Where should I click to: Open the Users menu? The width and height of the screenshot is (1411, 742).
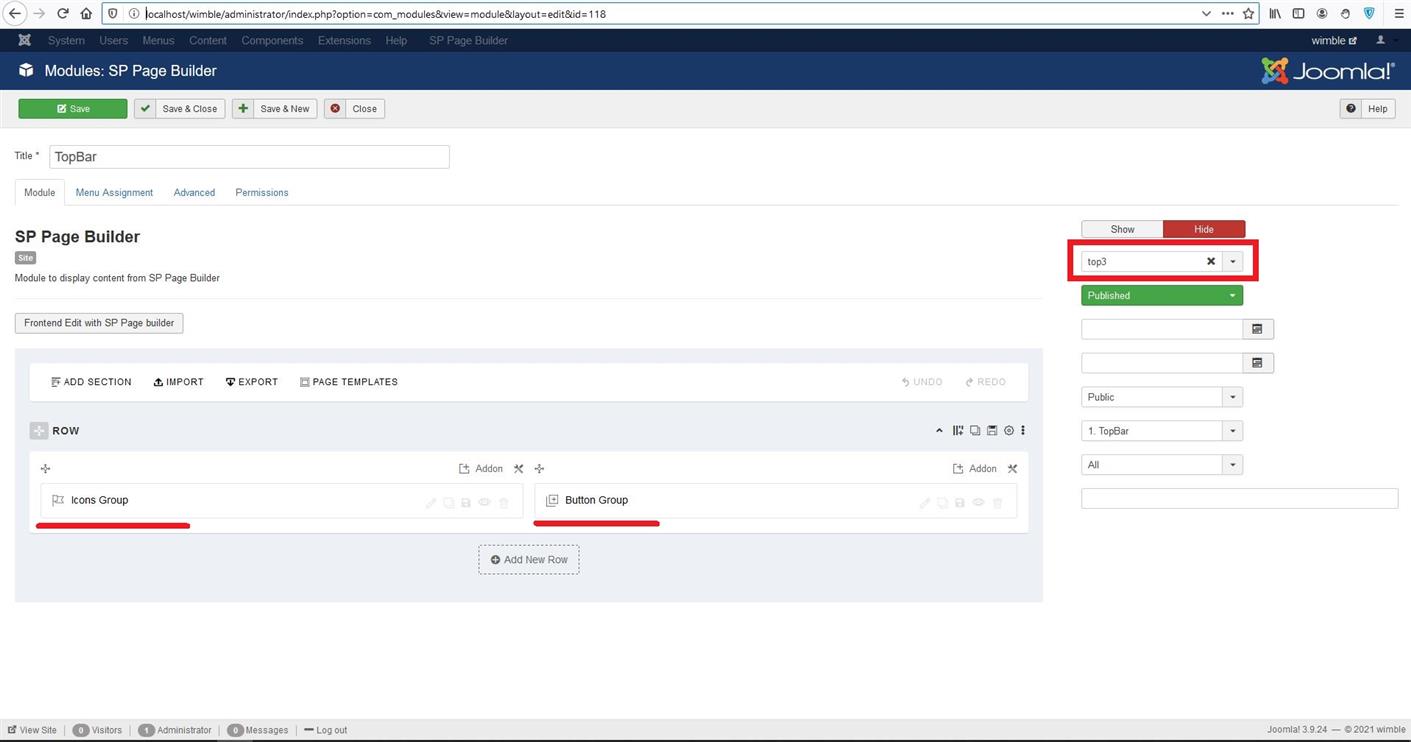click(113, 41)
